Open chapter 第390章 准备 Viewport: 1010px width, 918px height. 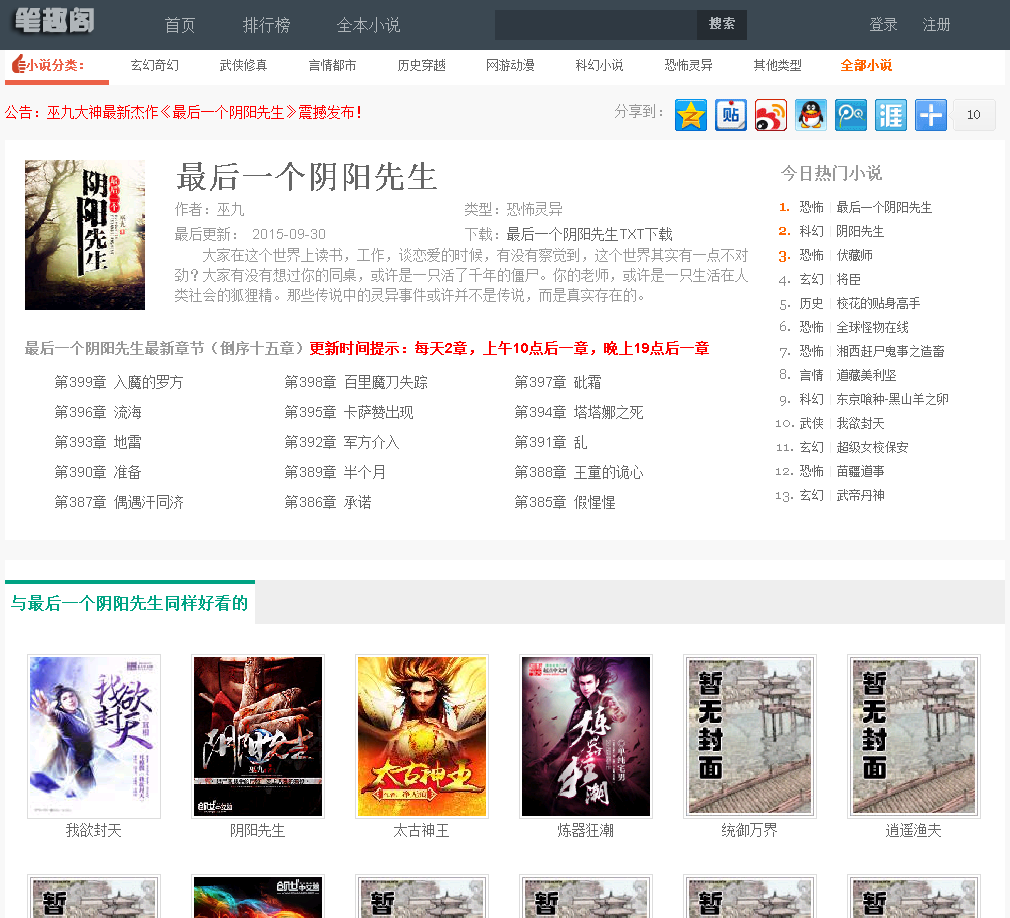[98, 472]
